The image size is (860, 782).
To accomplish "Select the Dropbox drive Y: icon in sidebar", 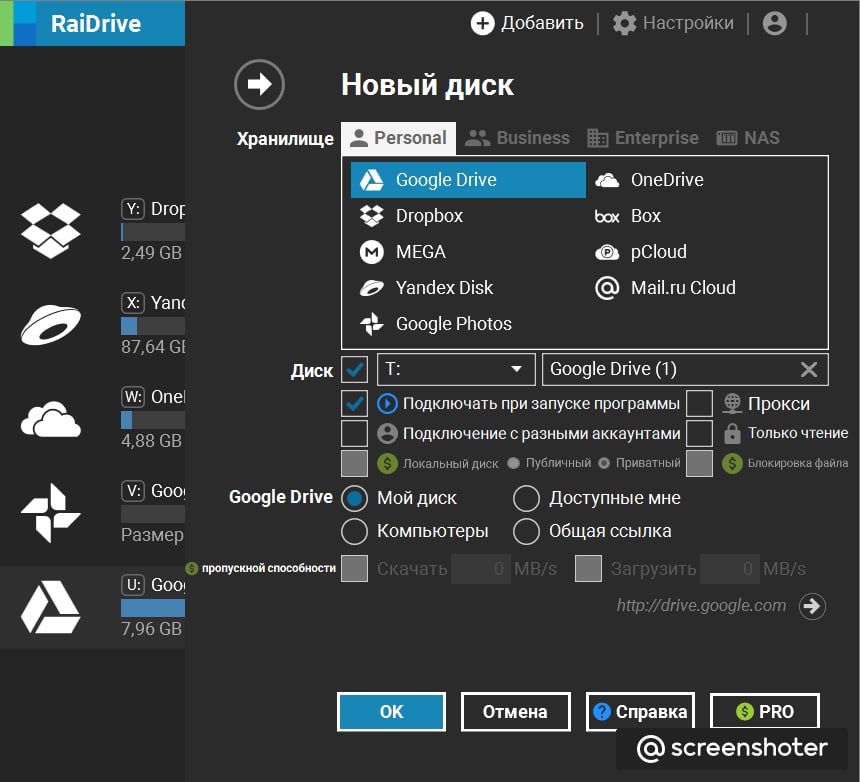I will pos(51,230).
